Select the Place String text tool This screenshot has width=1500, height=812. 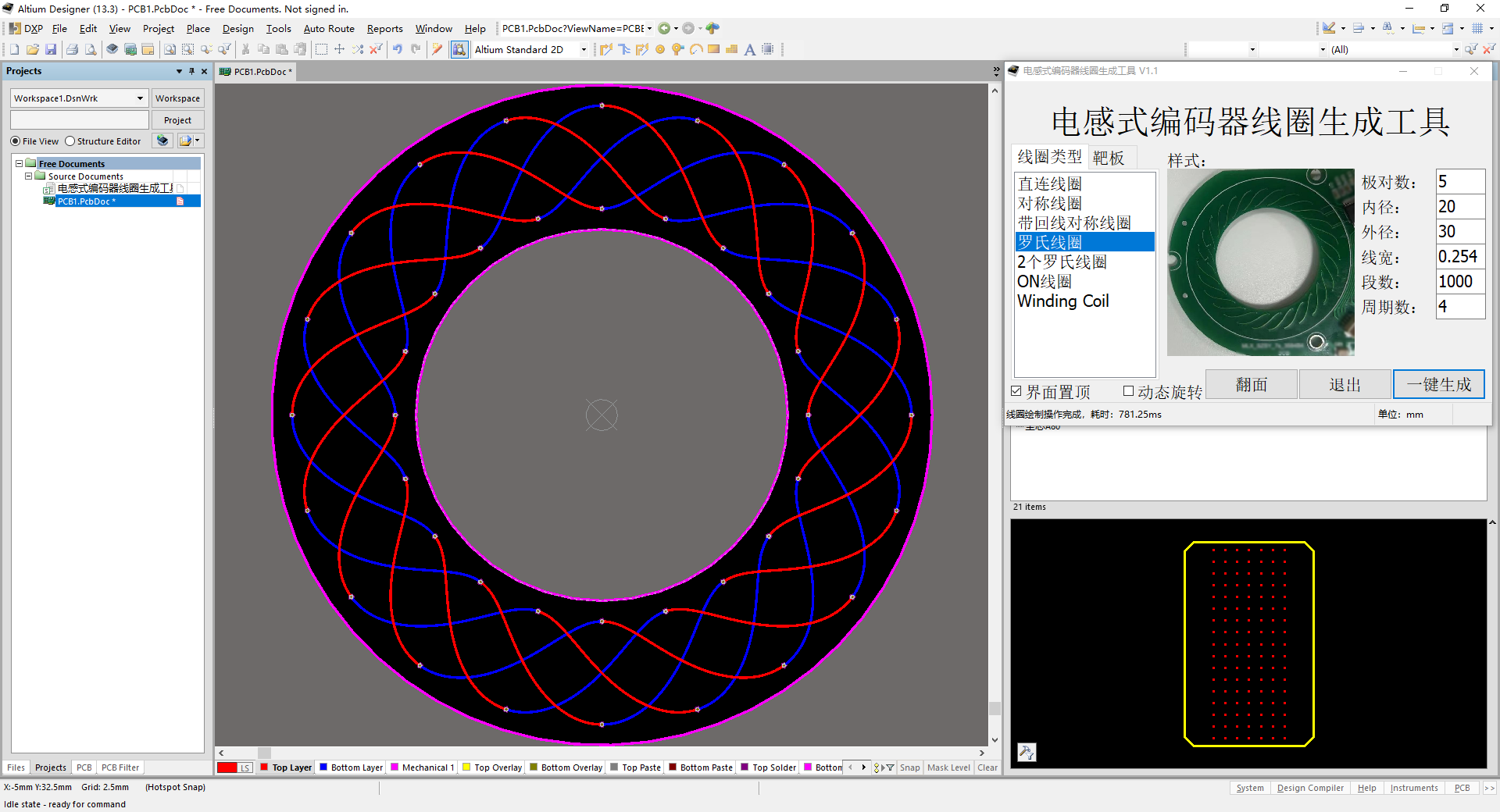pos(749,49)
